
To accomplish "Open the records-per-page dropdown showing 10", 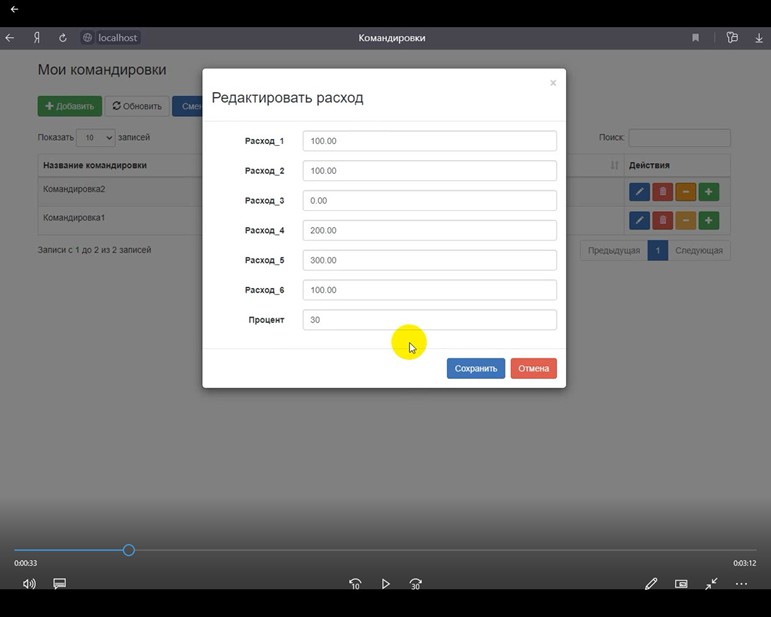I will tap(96, 138).
